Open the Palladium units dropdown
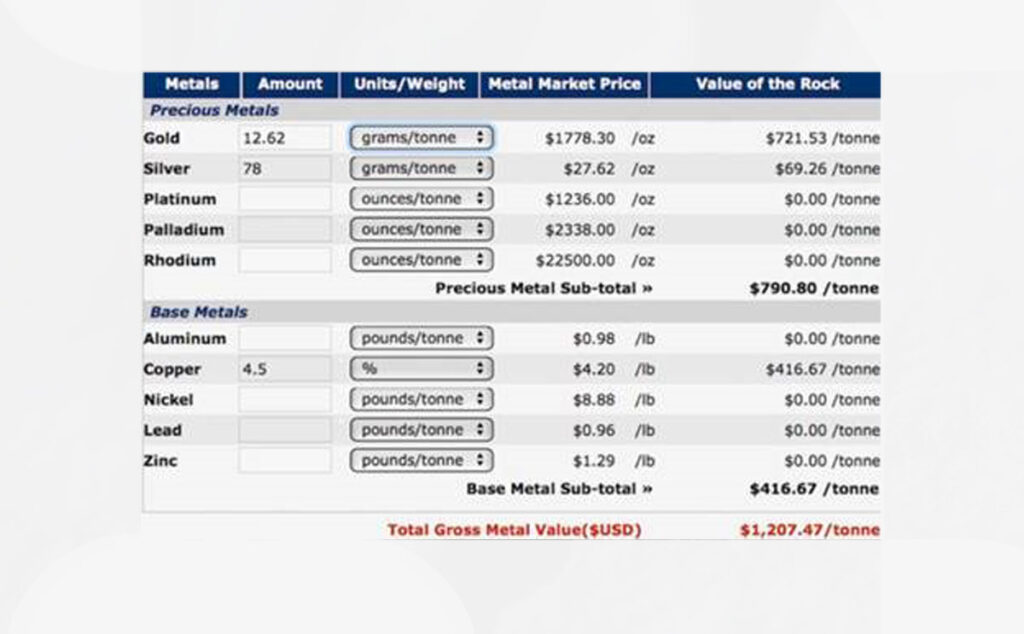Screen dimensions: 1024x634 coord(421,230)
